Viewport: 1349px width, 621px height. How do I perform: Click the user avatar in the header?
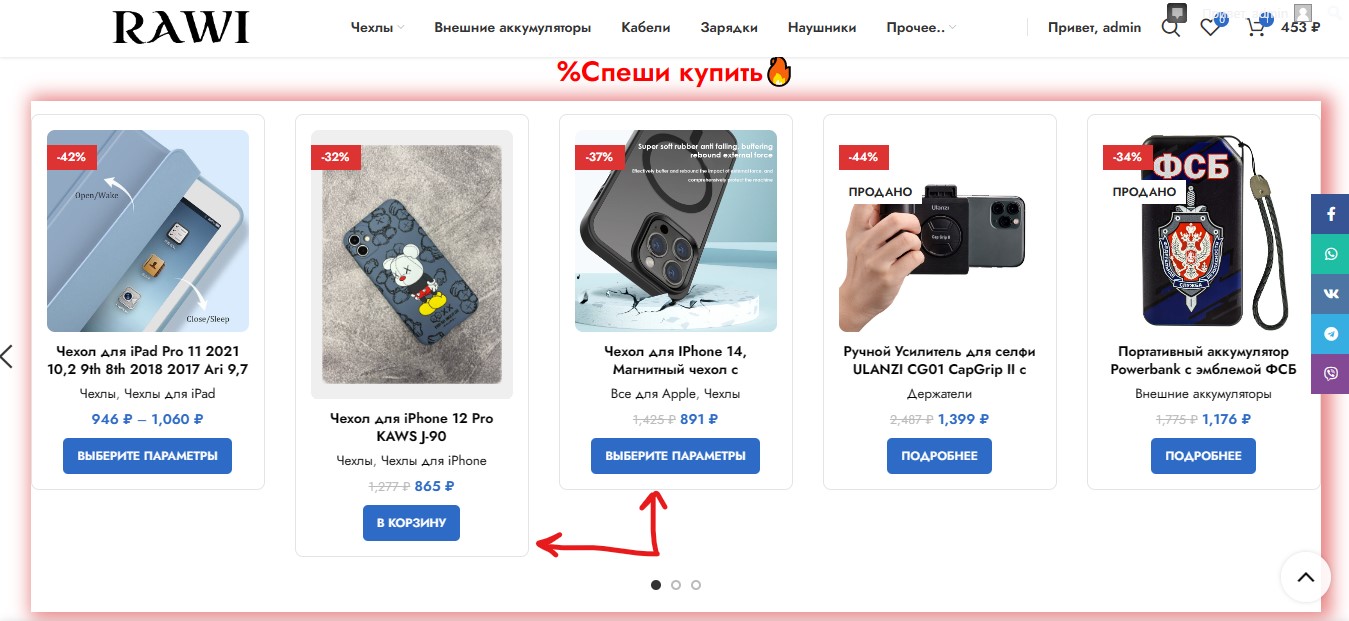point(1301,12)
